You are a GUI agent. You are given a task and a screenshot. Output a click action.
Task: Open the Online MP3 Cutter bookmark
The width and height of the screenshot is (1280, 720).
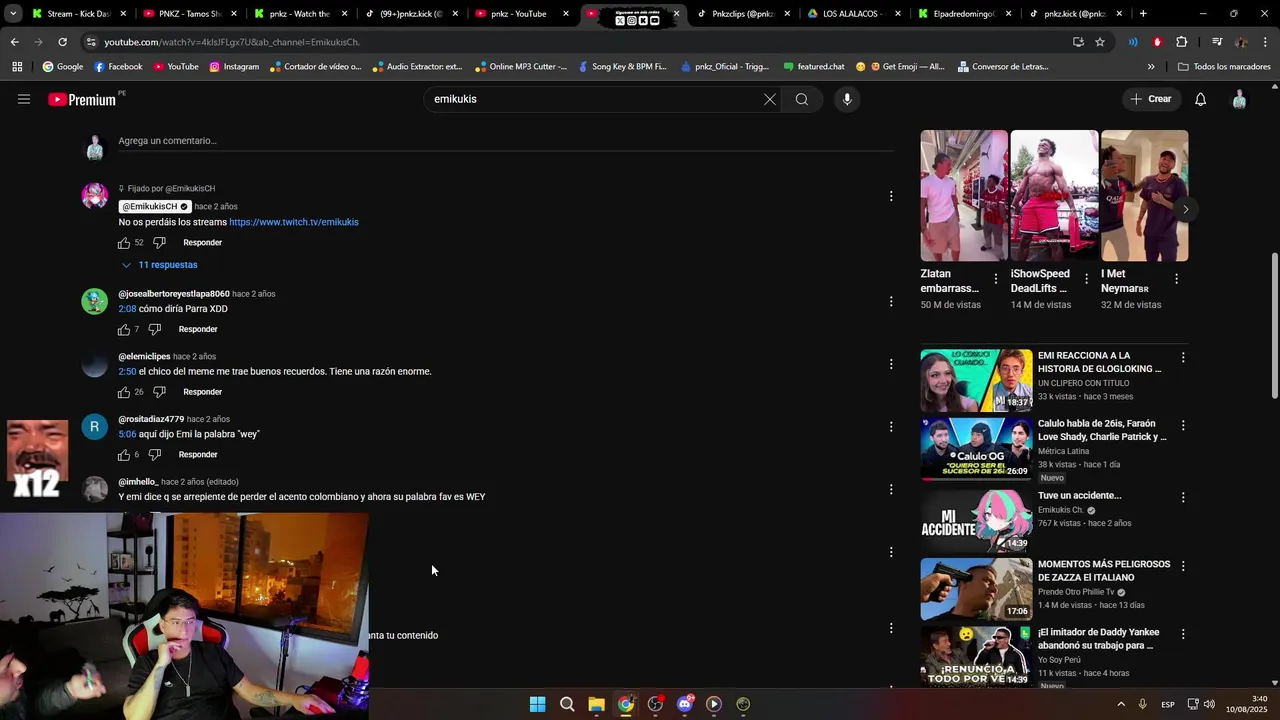tap(520, 67)
